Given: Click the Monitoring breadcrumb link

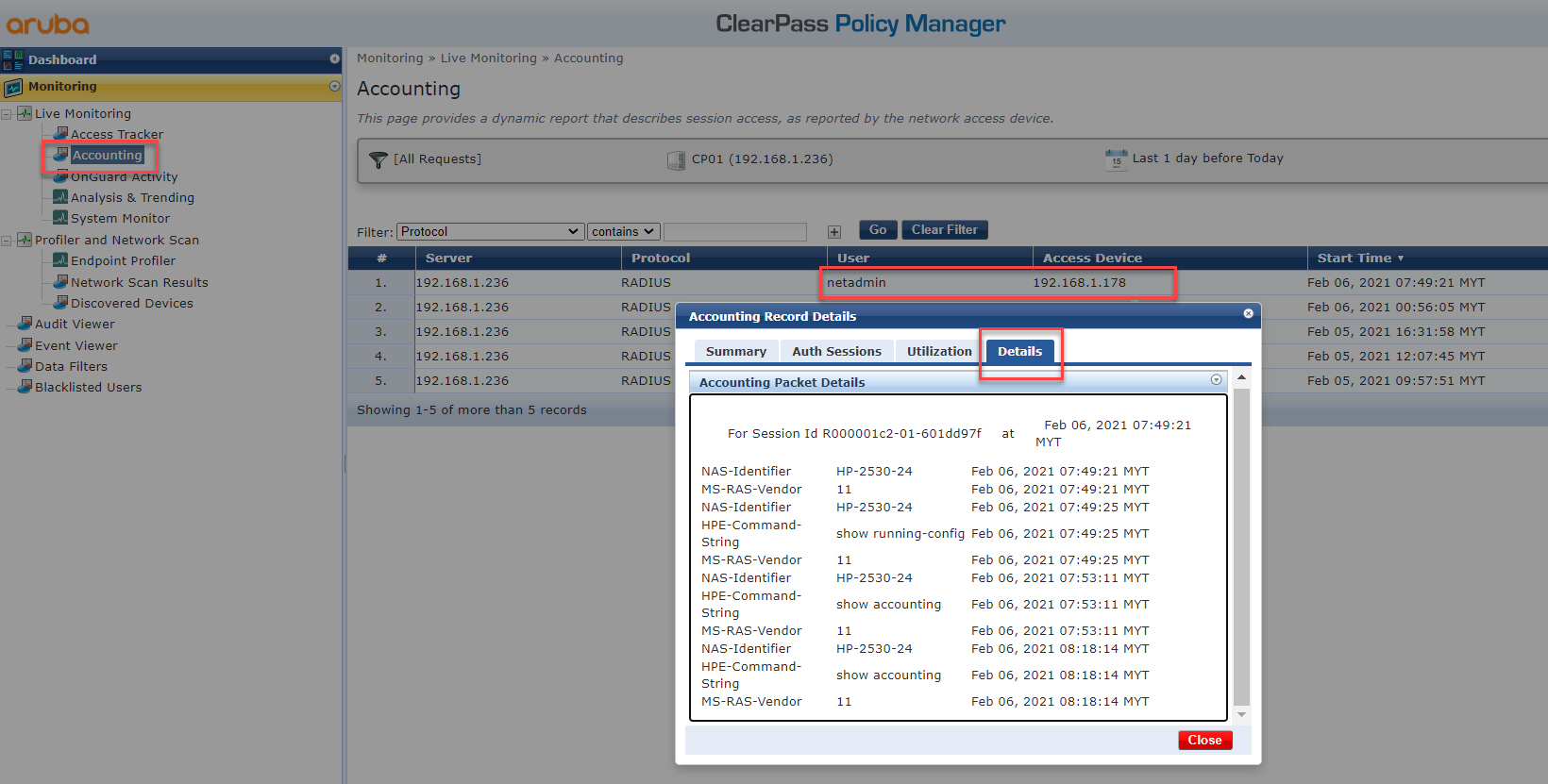Looking at the screenshot, I should pyautogui.click(x=390, y=58).
